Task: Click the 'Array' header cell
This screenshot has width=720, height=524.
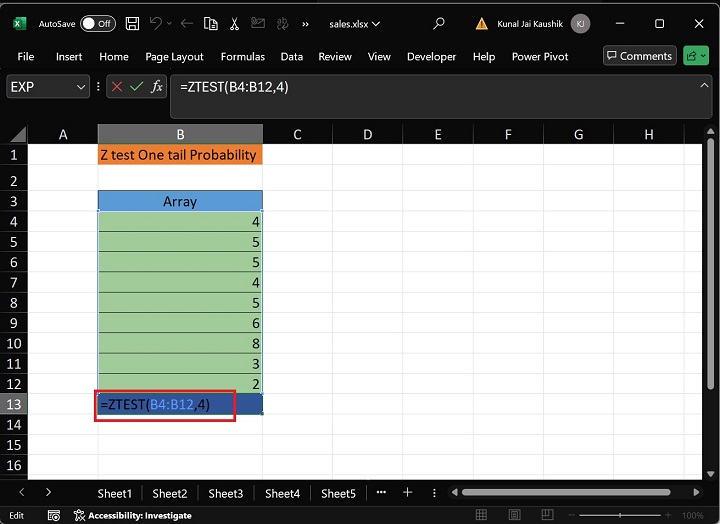Action: [x=180, y=201]
